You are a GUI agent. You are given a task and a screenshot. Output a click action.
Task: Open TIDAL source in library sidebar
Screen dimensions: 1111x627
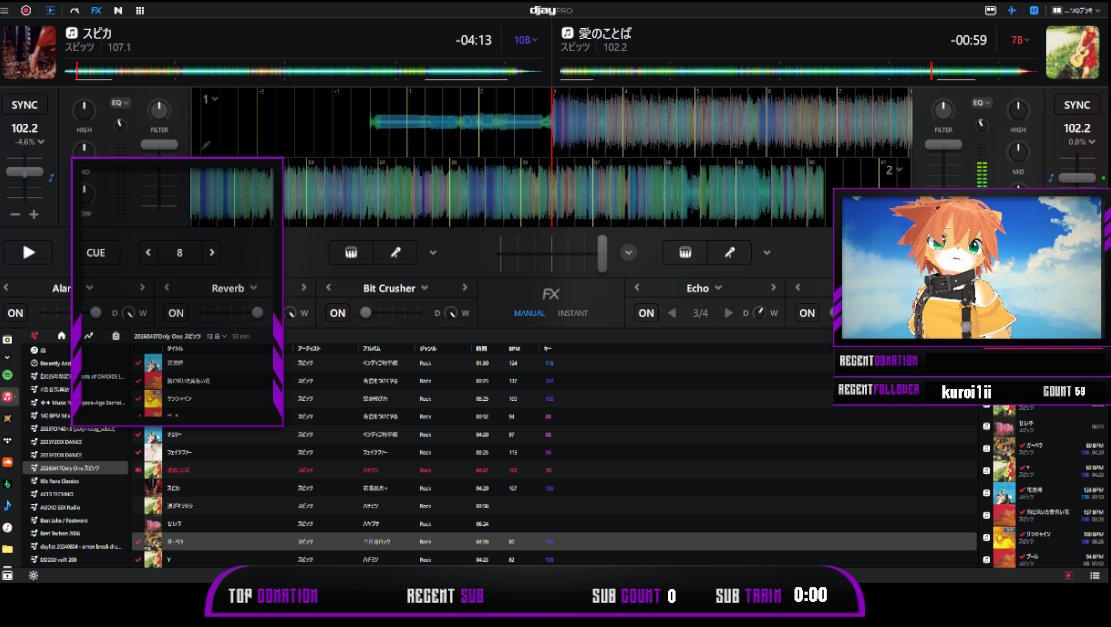7,440
